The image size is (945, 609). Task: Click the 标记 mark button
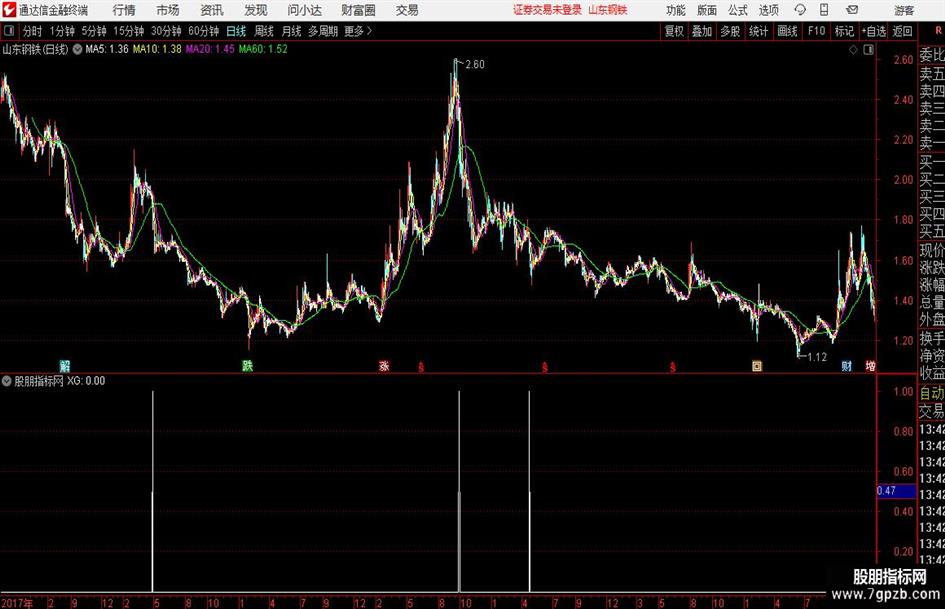pos(844,31)
